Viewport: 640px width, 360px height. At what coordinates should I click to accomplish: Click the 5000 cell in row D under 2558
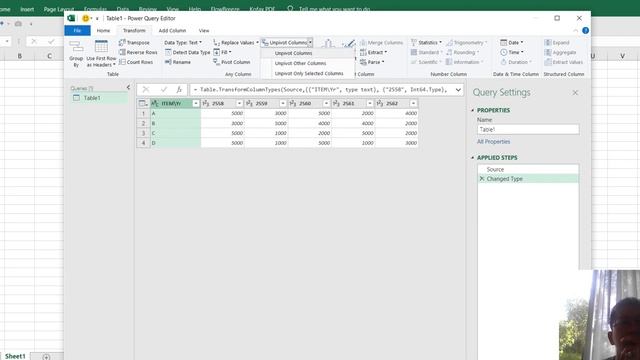[223, 143]
